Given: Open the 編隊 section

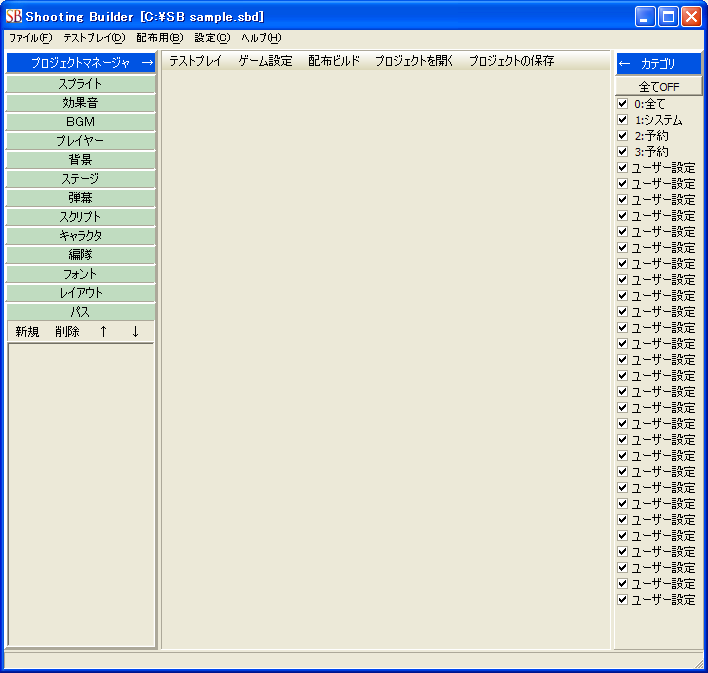Looking at the screenshot, I should coord(80,255).
